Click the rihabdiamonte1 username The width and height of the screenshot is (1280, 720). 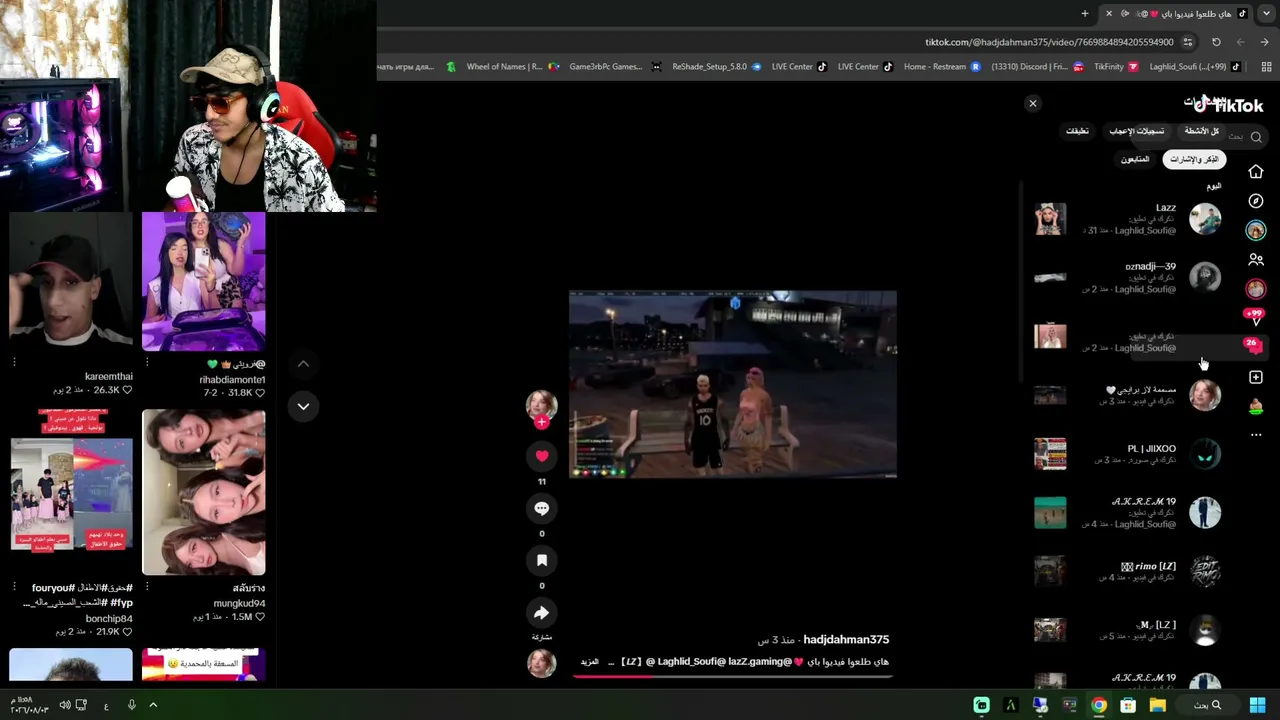point(232,380)
